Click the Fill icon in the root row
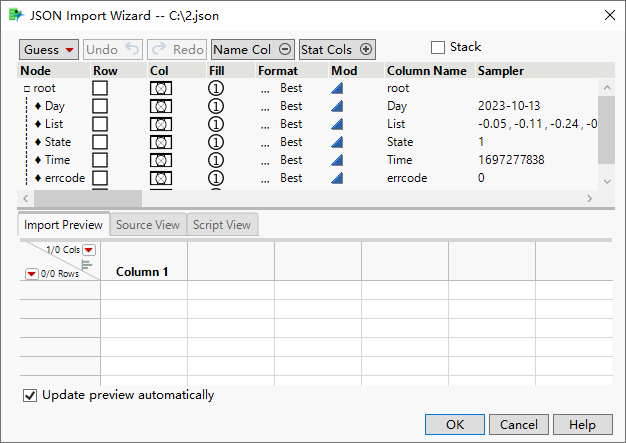The width and height of the screenshot is (626, 443). pyautogui.click(x=216, y=88)
